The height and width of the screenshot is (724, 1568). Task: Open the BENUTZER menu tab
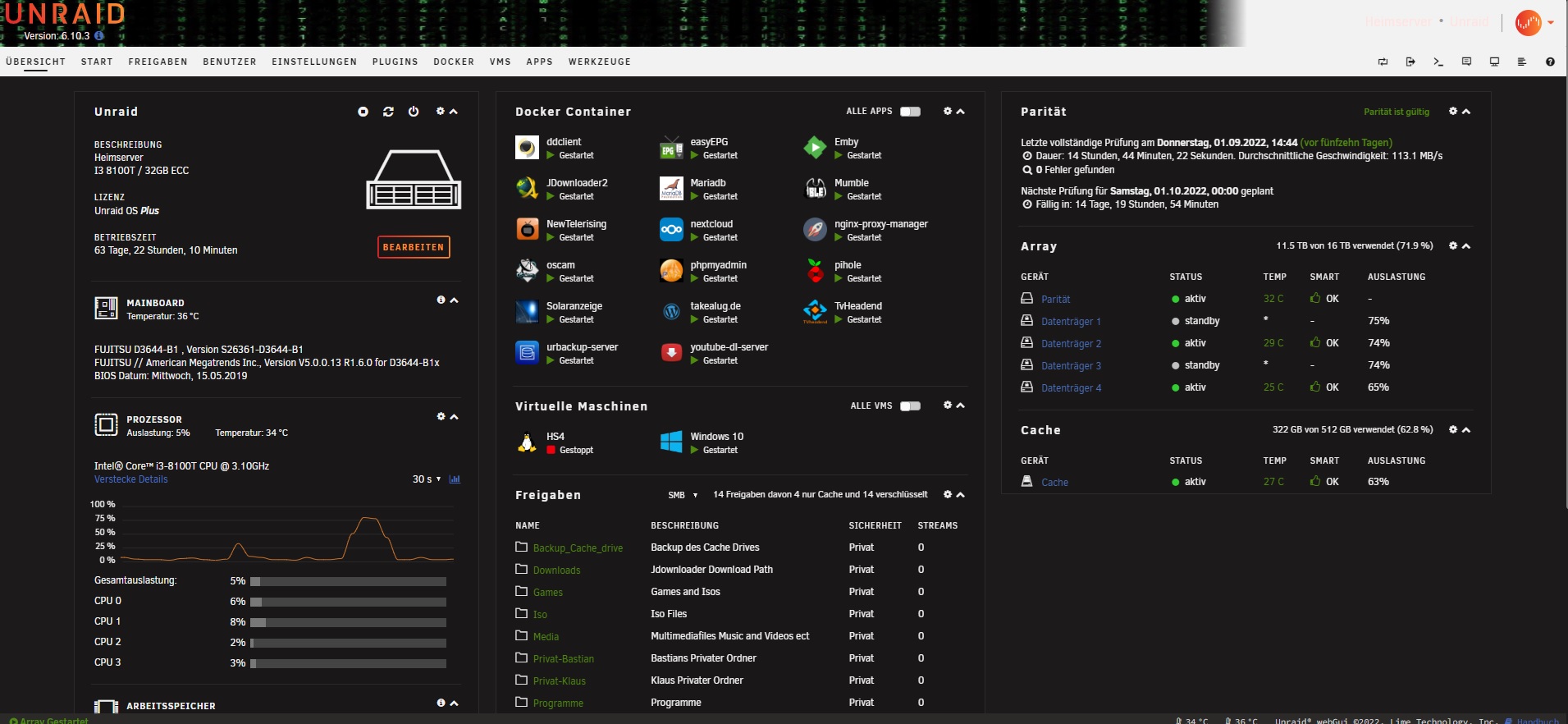pos(230,62)
